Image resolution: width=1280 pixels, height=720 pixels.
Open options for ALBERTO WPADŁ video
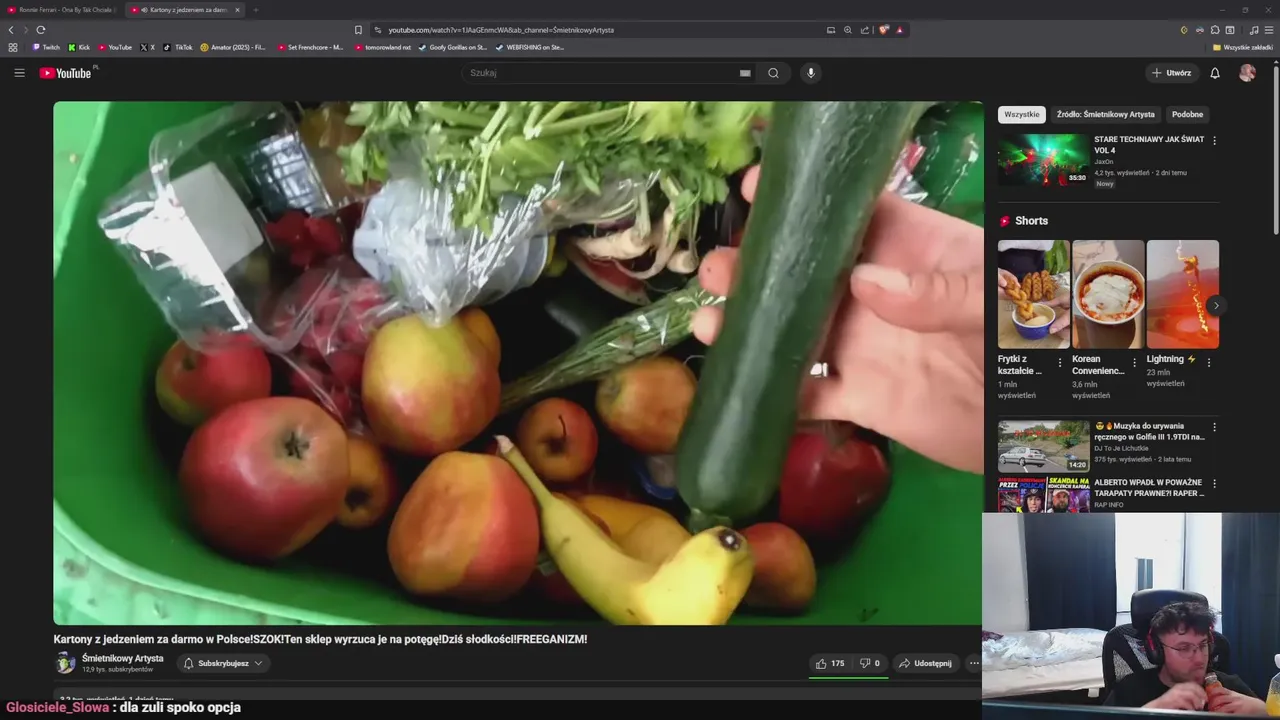[1215, 484]
